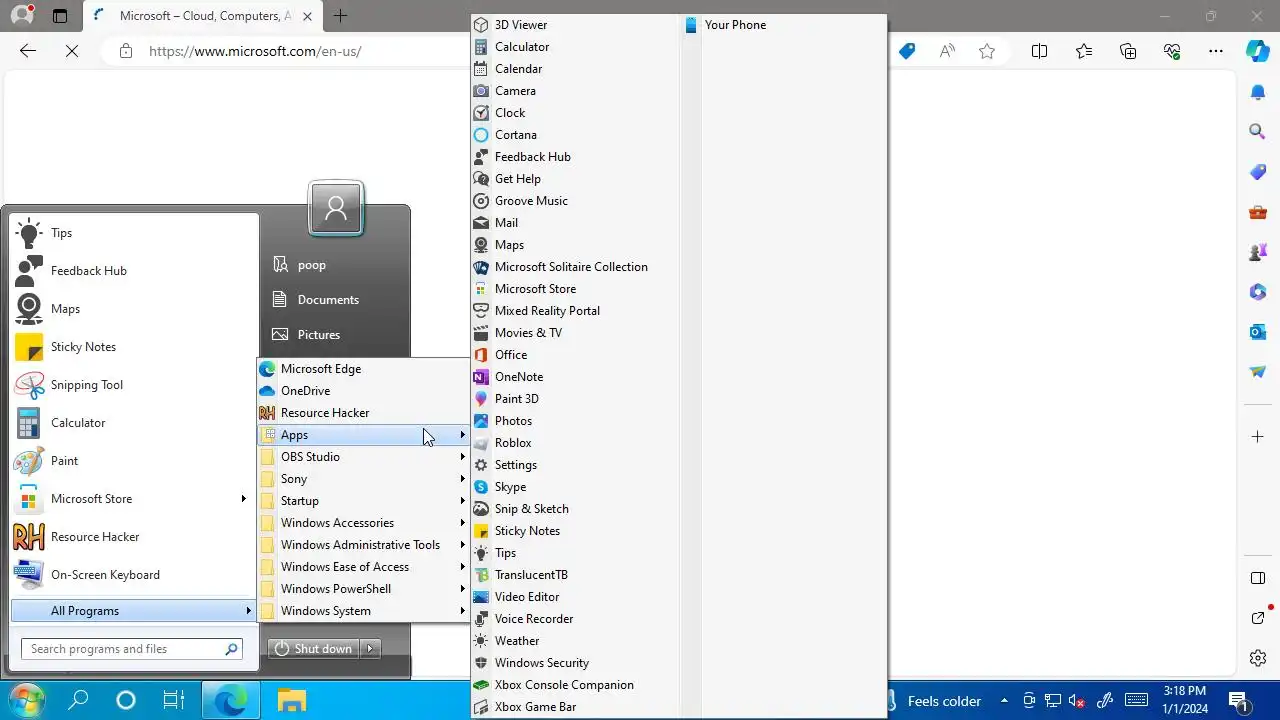Open Voice Recorder
The height and width of the screenshot is (720, 1280).
(575, 619)
